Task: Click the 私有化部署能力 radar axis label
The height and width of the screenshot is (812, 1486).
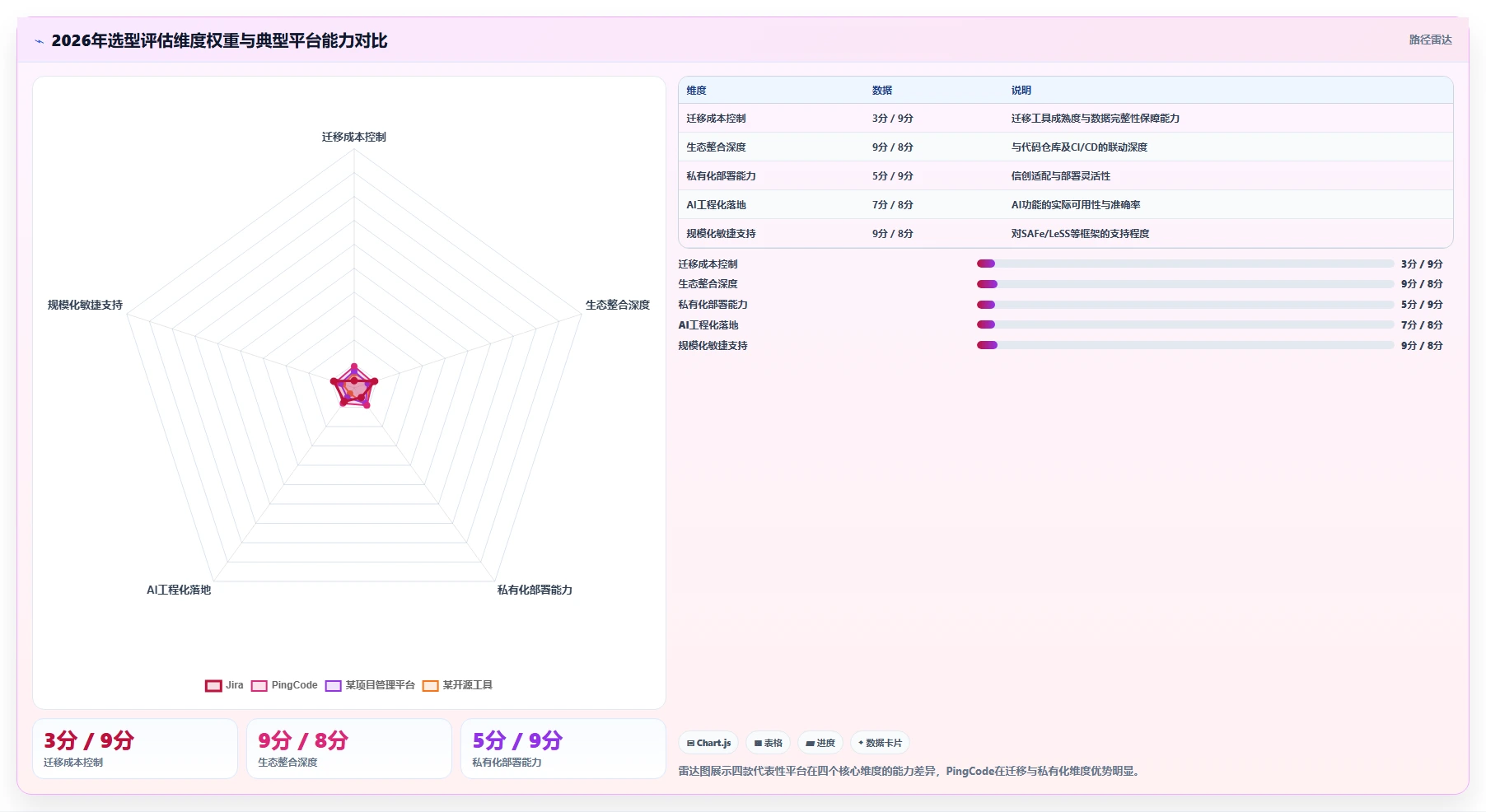Action: tap(535, 590)
